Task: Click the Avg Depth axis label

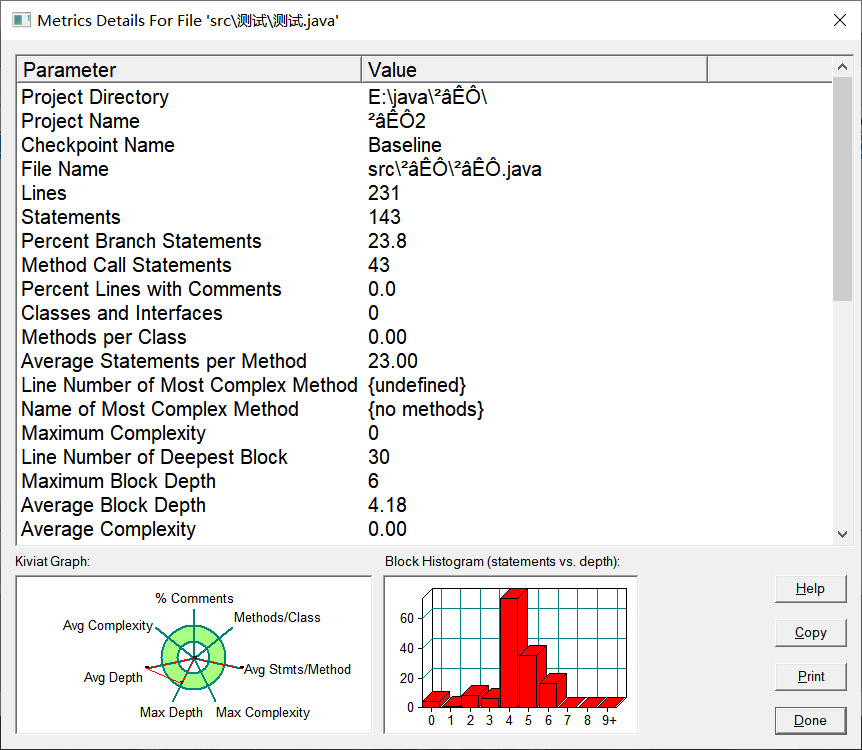Action: pyautogui.click(x=113, y=677)
